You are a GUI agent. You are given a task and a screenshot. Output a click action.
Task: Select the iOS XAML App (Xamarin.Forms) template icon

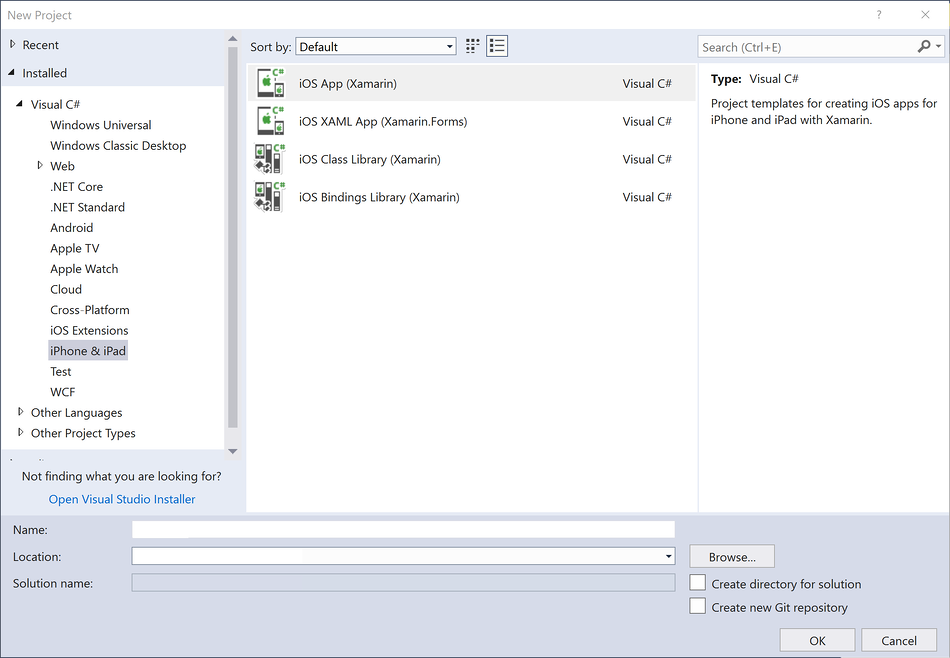[x=270, y=121]
